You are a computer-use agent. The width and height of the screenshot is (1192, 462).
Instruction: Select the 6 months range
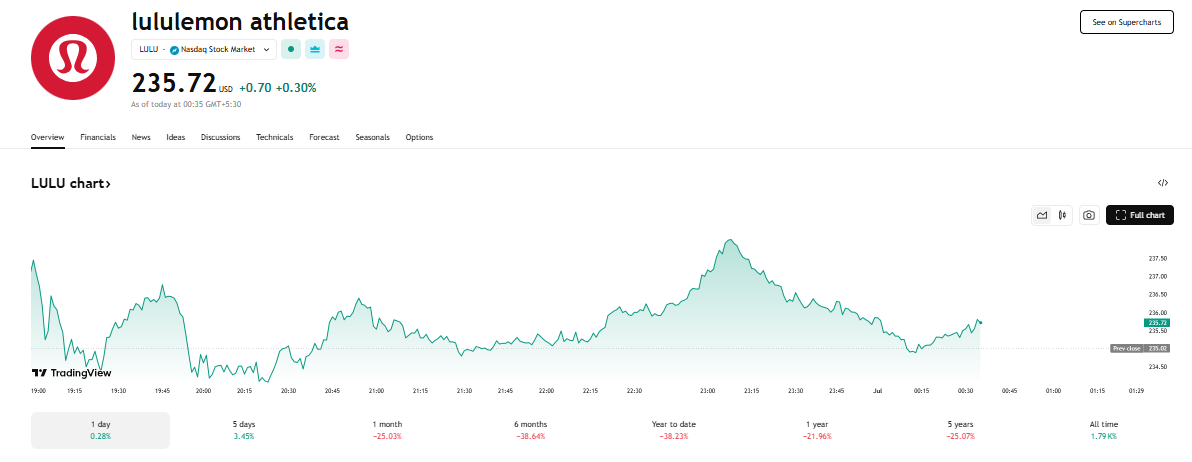[x=531, y=430]
